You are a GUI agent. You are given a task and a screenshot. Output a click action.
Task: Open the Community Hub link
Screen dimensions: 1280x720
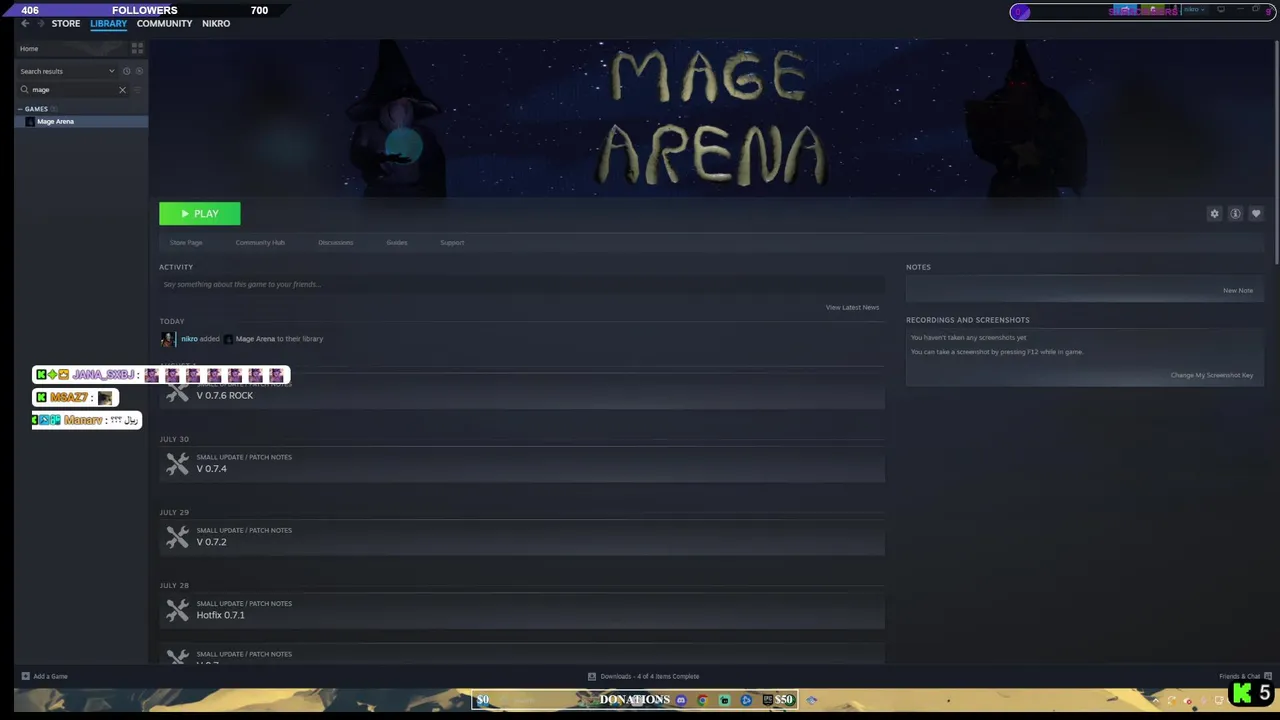click(x=260, y=243)
